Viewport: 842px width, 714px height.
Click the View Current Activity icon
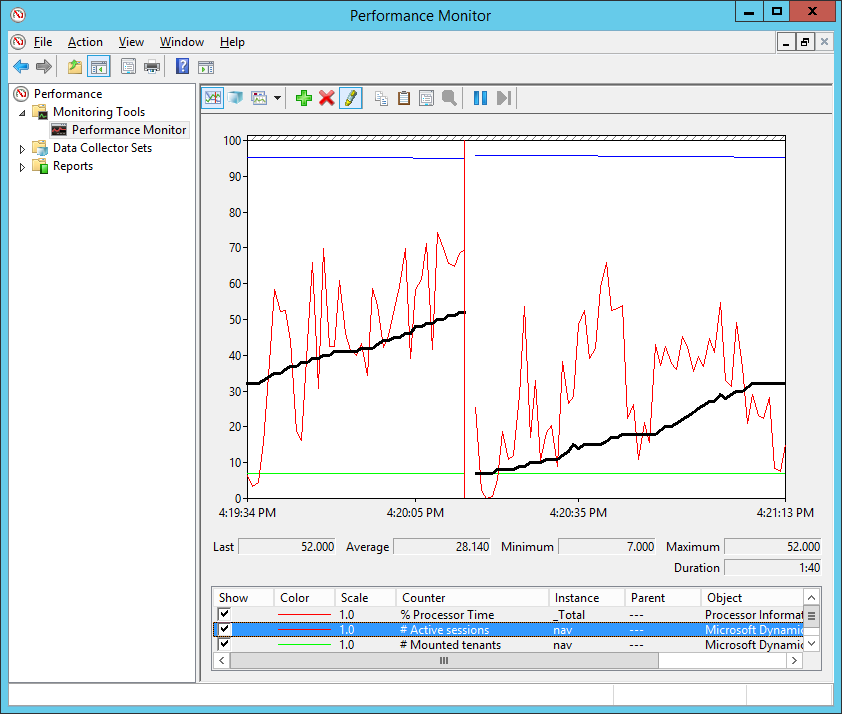point(213,98)
